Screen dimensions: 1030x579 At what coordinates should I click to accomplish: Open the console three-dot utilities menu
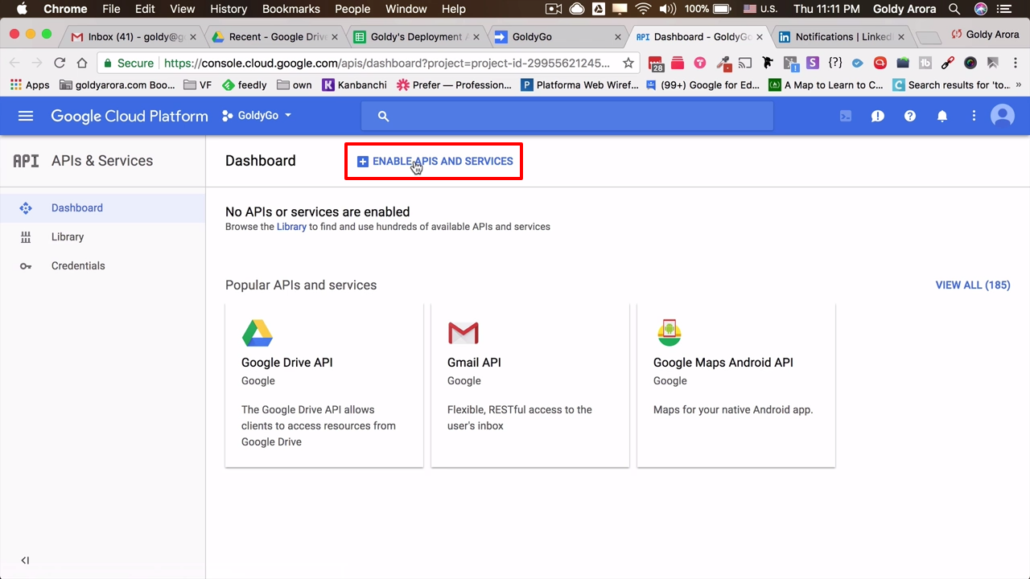pyautogui.click(x=974, y=116)
